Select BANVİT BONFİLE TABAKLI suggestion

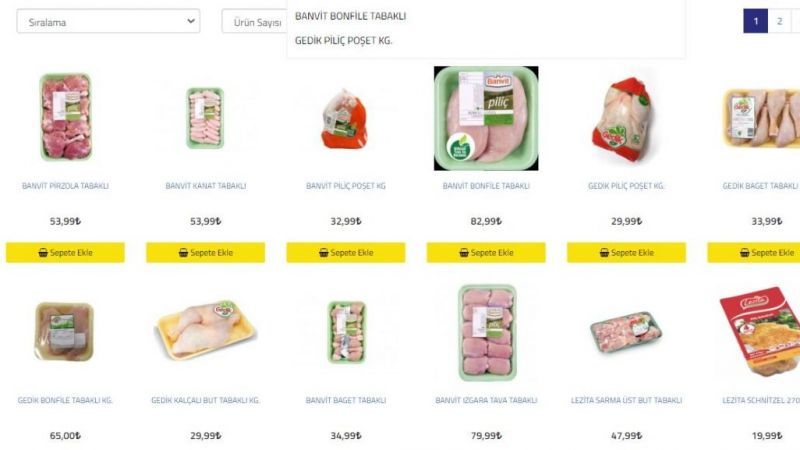coord(351,16)
